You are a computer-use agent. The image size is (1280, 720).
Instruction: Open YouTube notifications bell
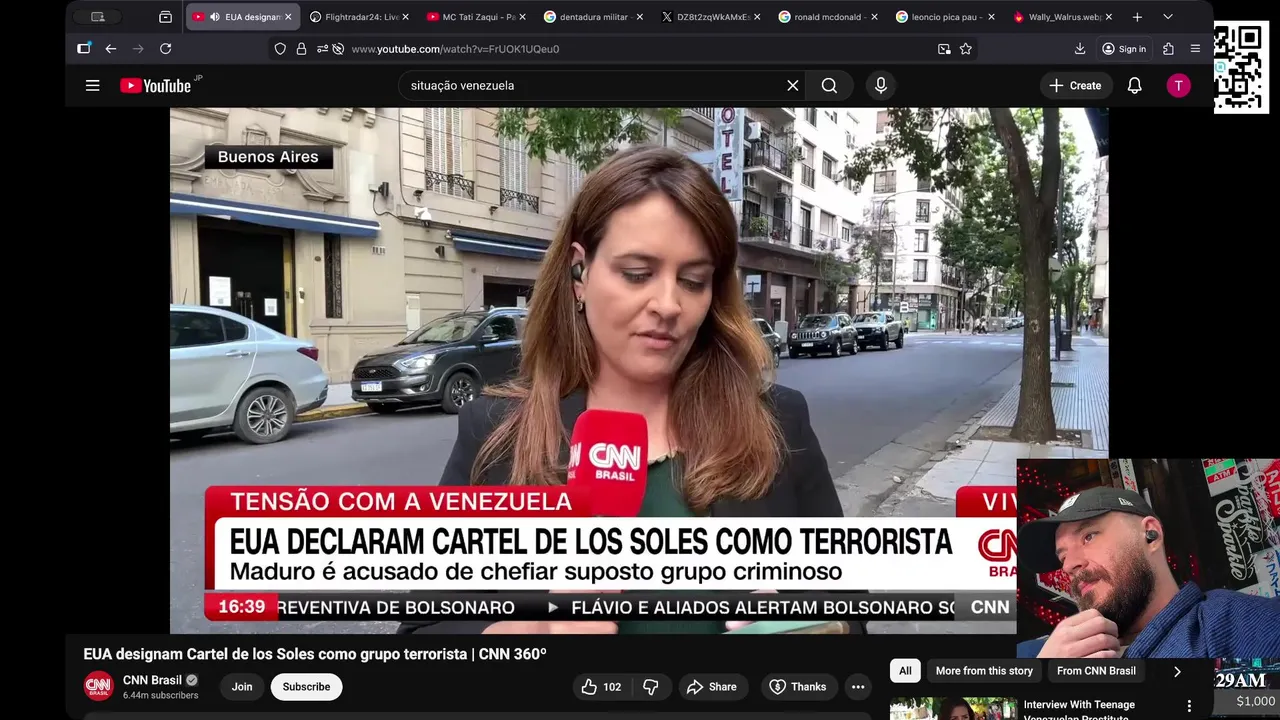click(1134, 86)
